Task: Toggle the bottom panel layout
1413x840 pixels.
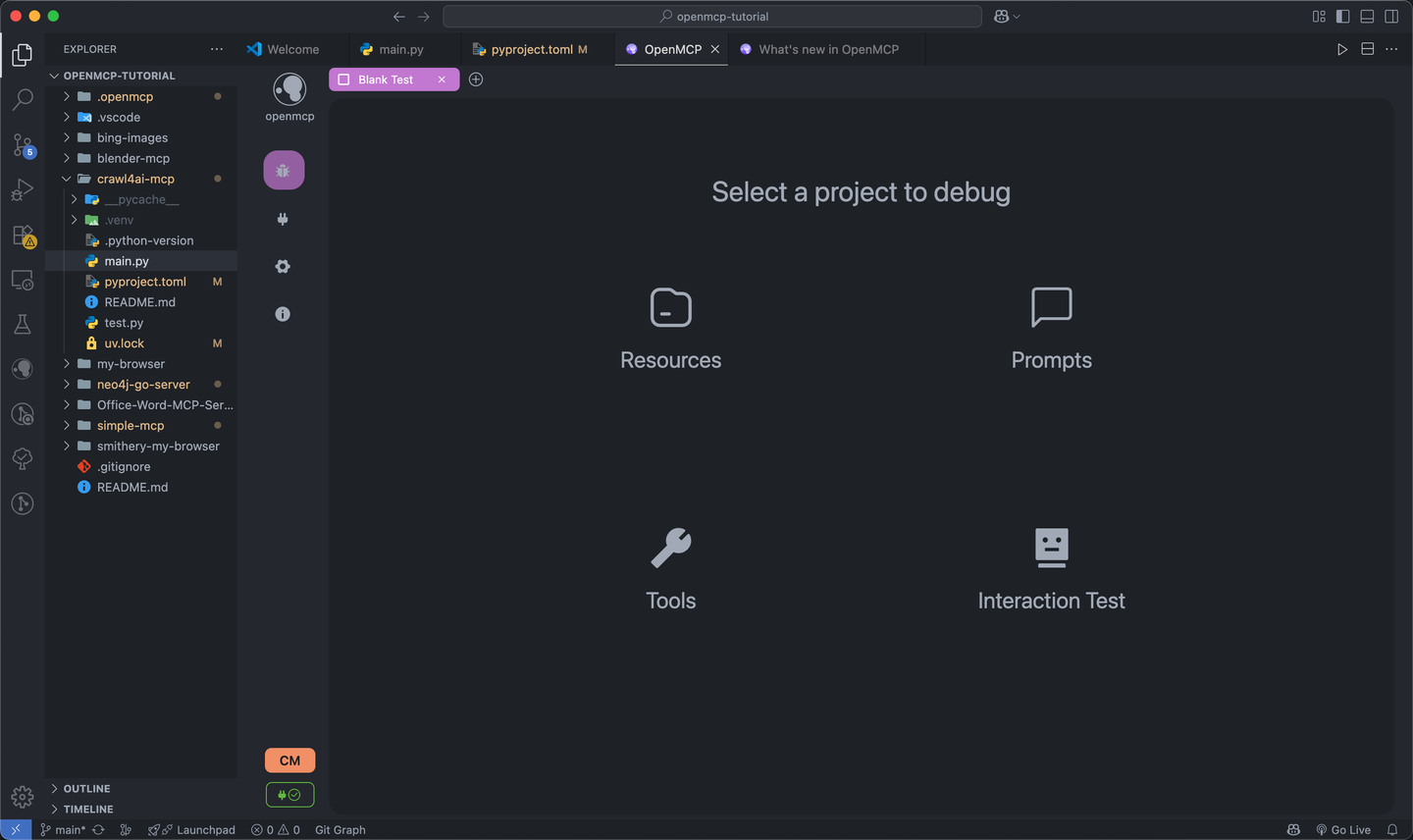Action: (x=1367, y=17)
